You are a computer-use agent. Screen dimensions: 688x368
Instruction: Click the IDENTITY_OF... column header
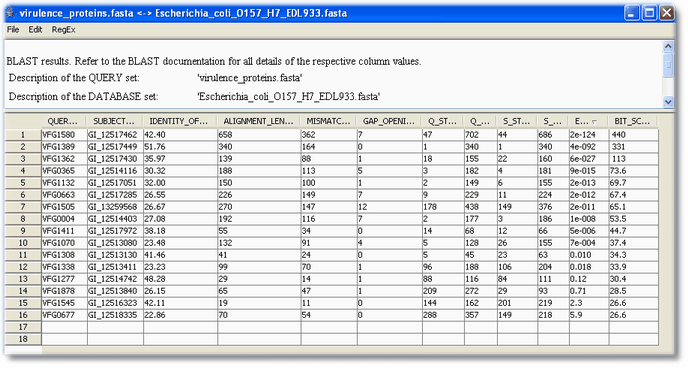point(180,121)
